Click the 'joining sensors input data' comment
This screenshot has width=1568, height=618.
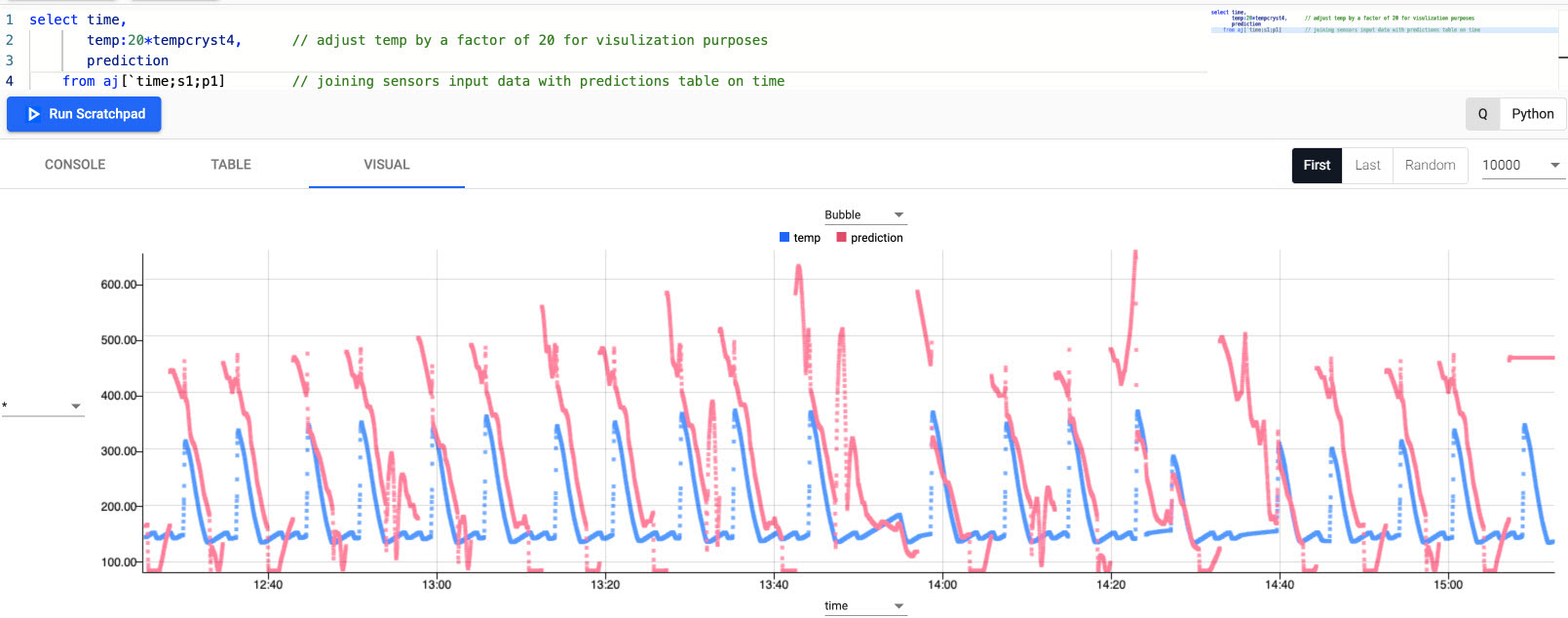point(538,81)
